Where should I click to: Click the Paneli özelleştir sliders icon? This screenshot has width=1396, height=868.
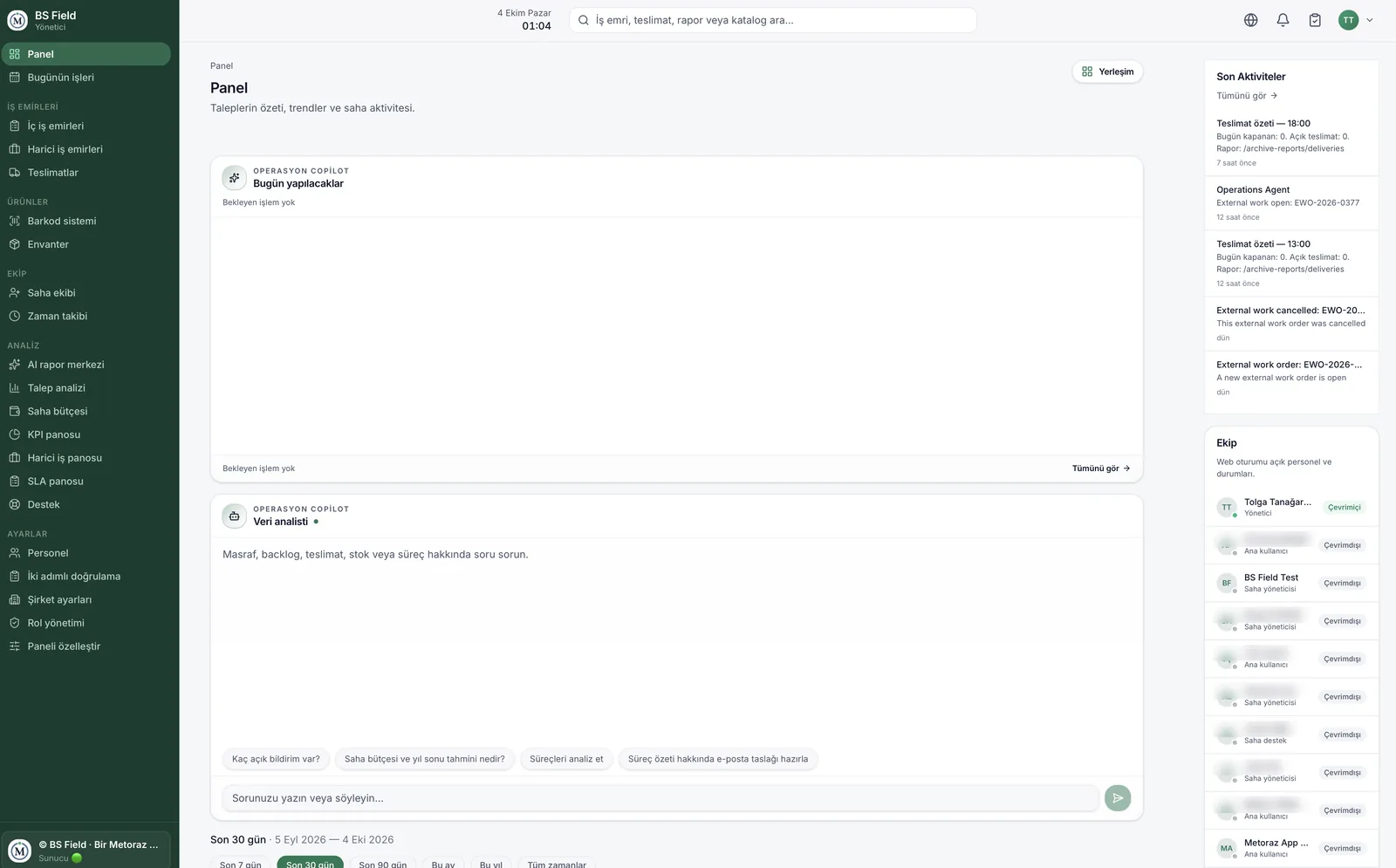pyautogui.click(x=14, y=646)
